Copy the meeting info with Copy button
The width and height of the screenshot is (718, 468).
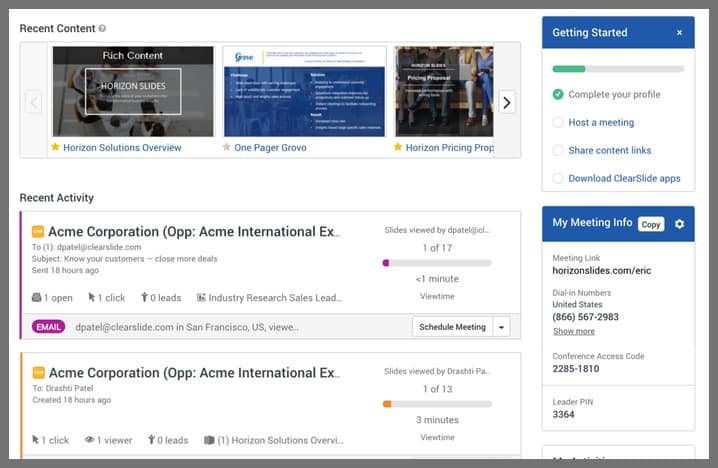click(651, 224)
